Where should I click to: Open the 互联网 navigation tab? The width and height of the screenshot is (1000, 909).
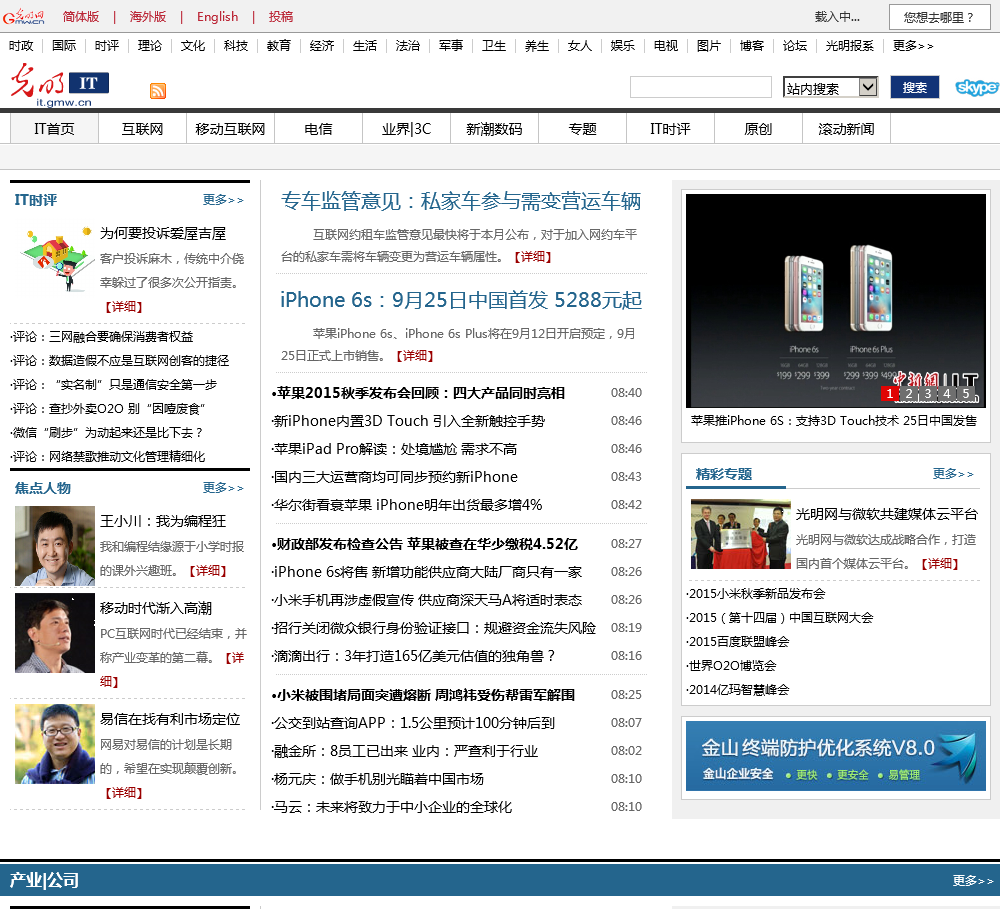(142, 129)
